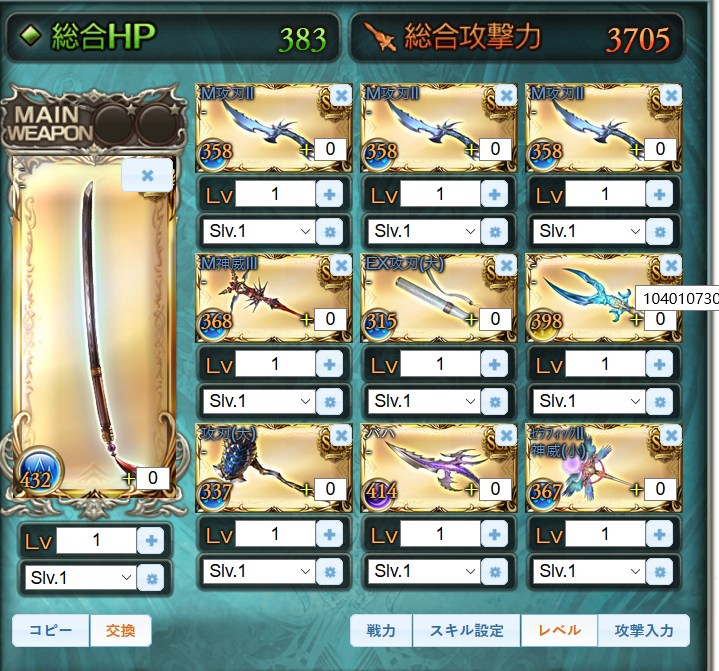719x671 pixels.
Task: Remove the EX攻刃(大) weapon with X
Action: tap(506, 266)
